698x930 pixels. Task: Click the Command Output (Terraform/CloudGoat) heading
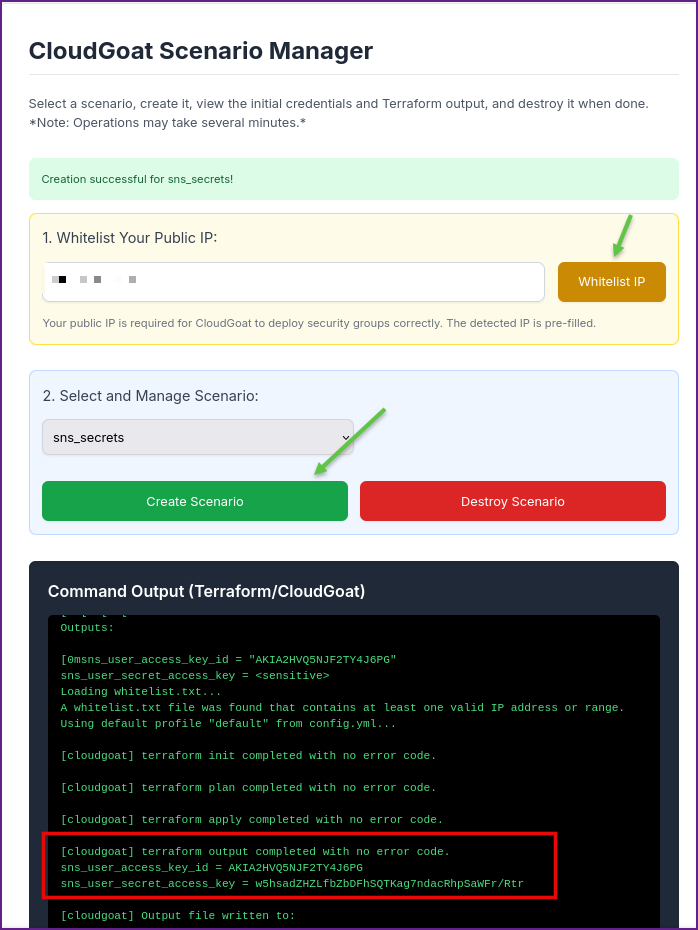click(206, 591)
